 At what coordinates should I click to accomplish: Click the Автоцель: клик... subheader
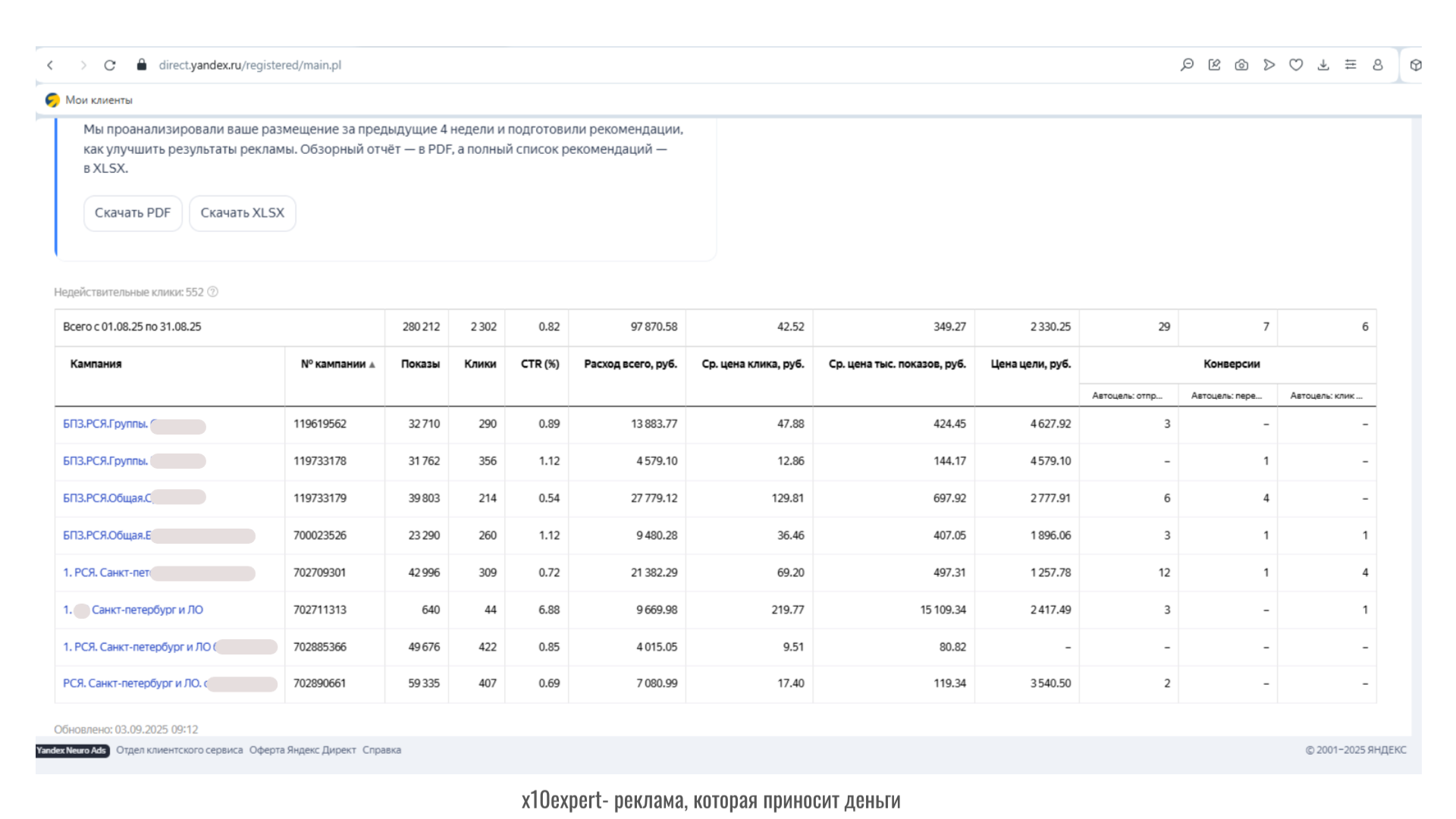[x=1326, y=395]
